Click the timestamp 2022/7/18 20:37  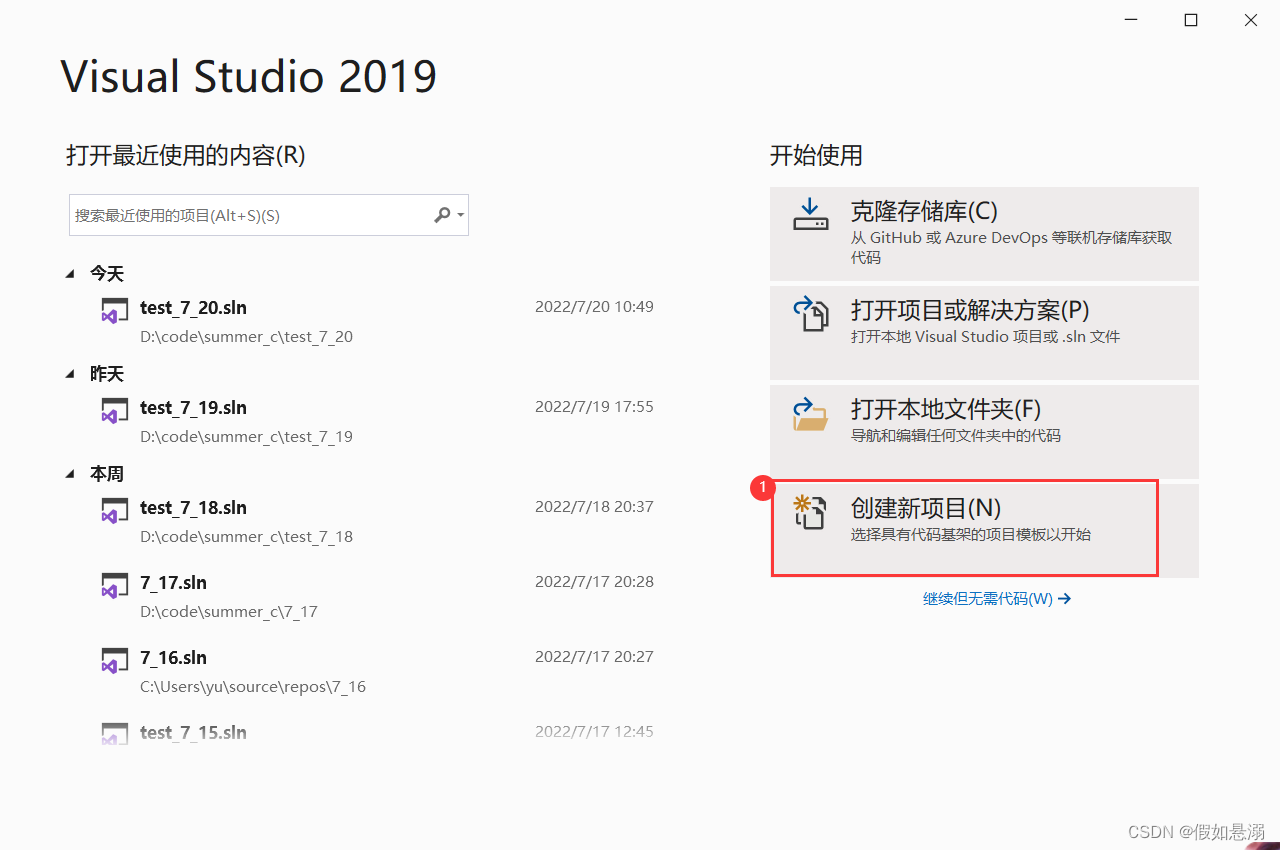[x=594, y=507]
